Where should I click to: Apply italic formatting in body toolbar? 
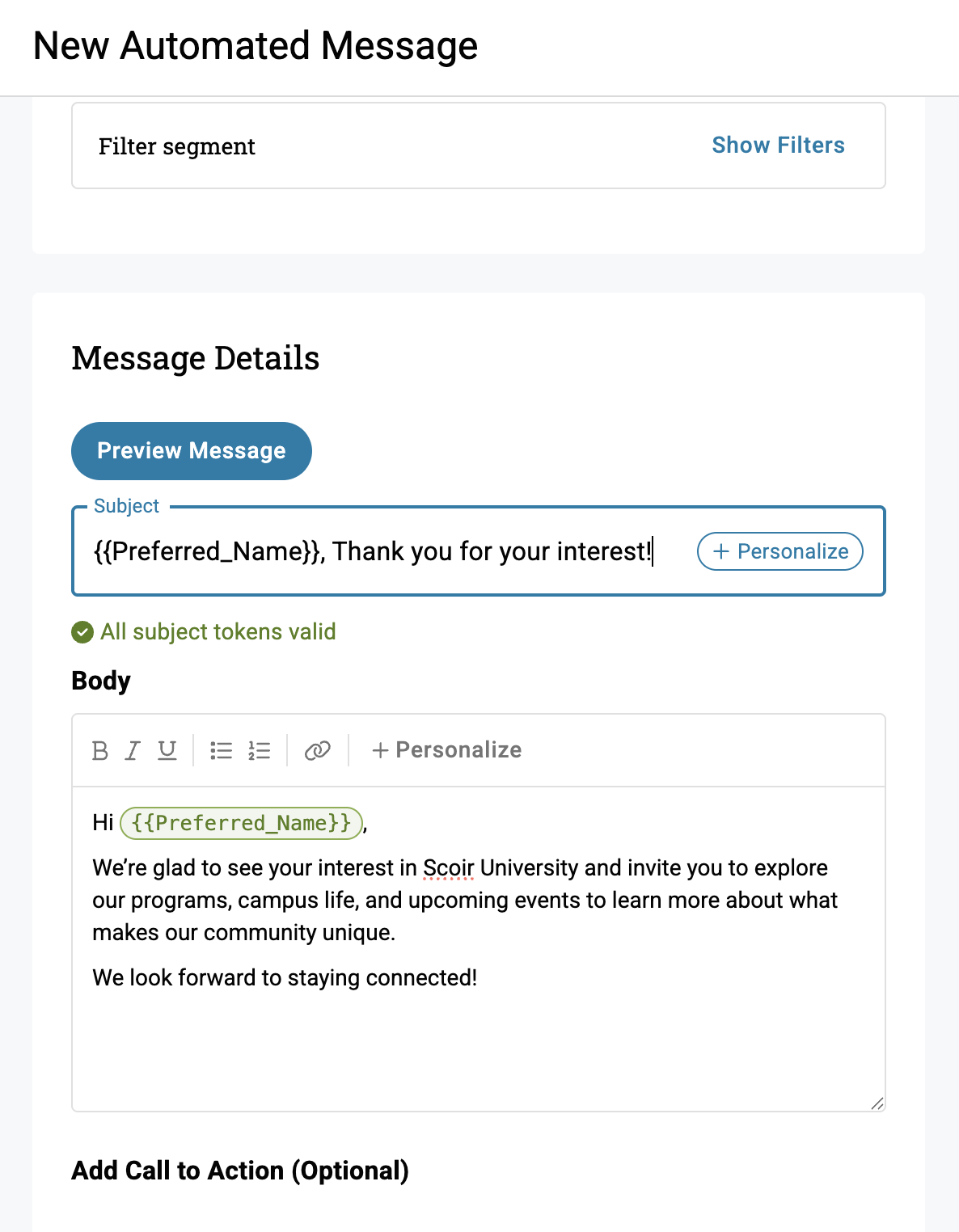[x=133, y=751]
